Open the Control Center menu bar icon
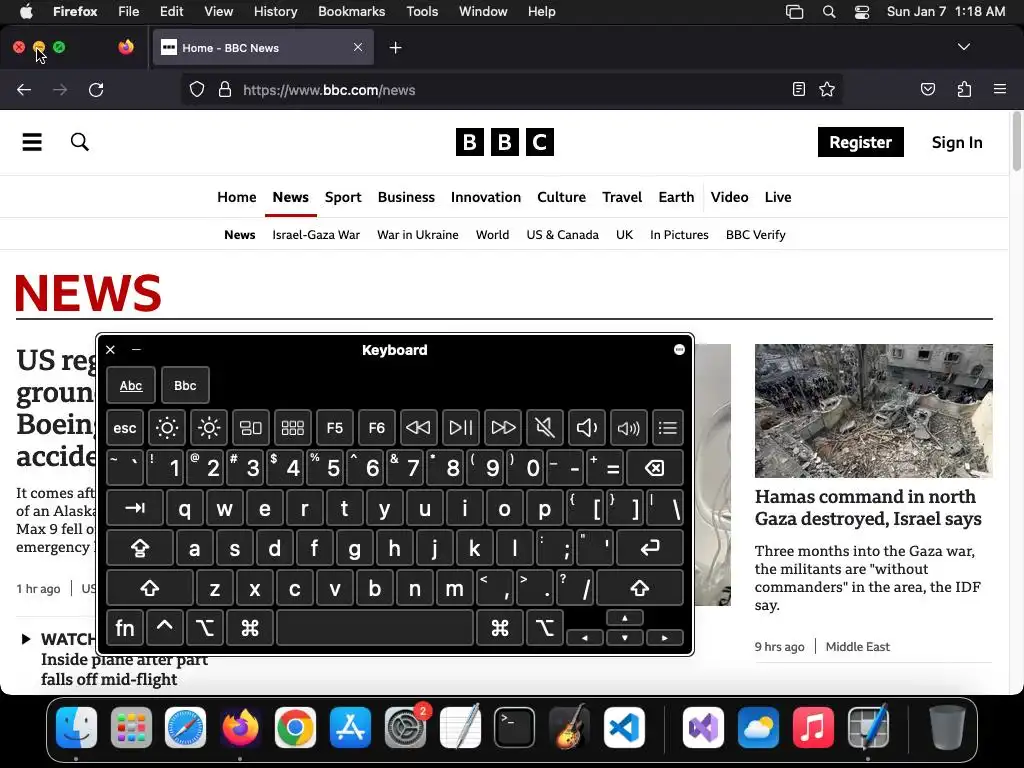Viewport: 1024px width, 768px height. click(861, 12)
